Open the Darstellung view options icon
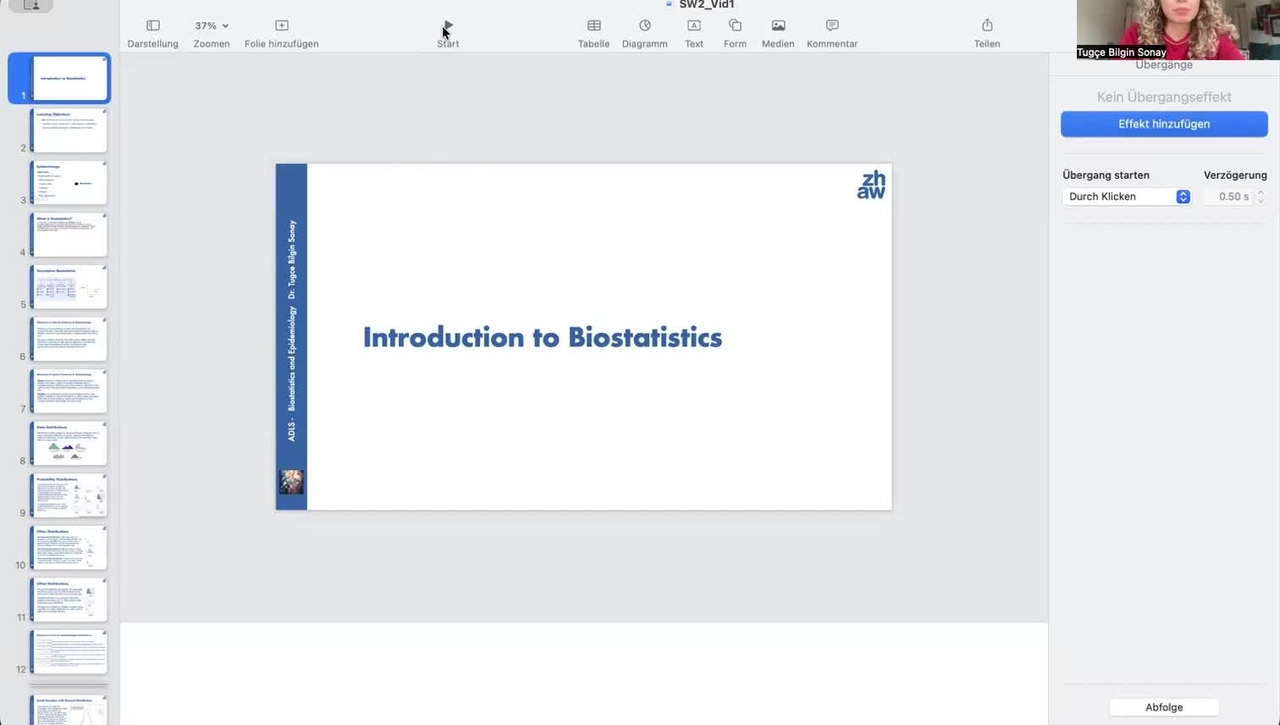The image size is (1280, 725). pyautogui.click(x=153, y=26)
